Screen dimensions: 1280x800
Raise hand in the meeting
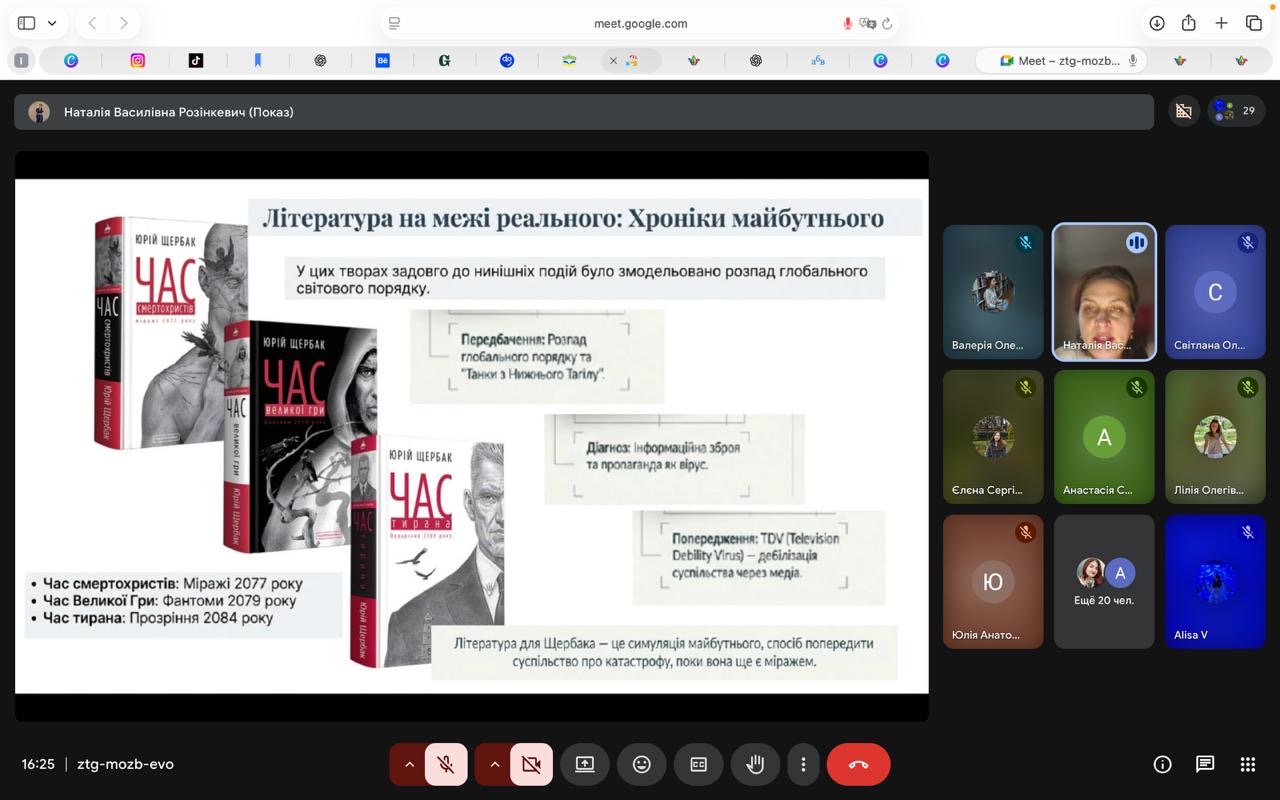[x=755, y=764]
